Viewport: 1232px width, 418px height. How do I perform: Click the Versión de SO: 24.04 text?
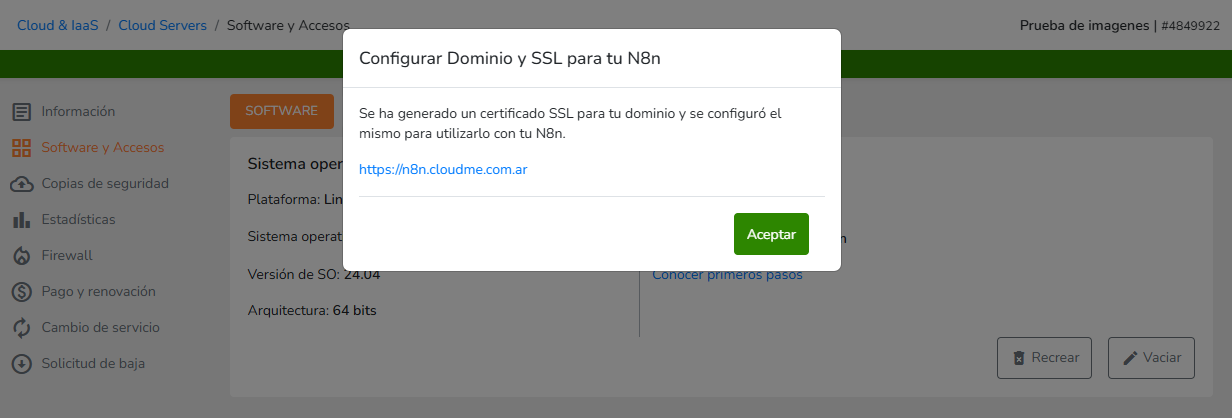[314, 274]
